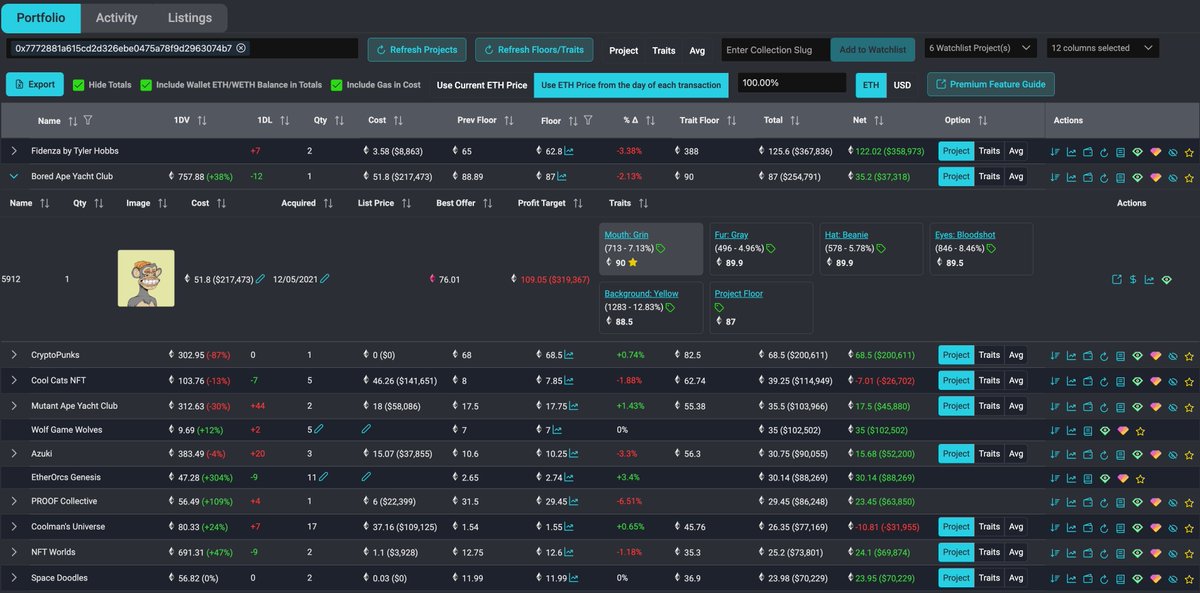The image size is (1200, 593).
Task: Click floor chart icon in Fidenza row
Action: click(x=569, y=151)
